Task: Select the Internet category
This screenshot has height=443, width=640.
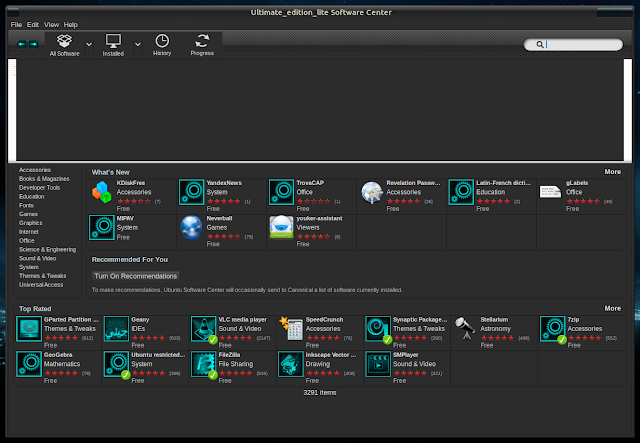Action: coord(29,232)
